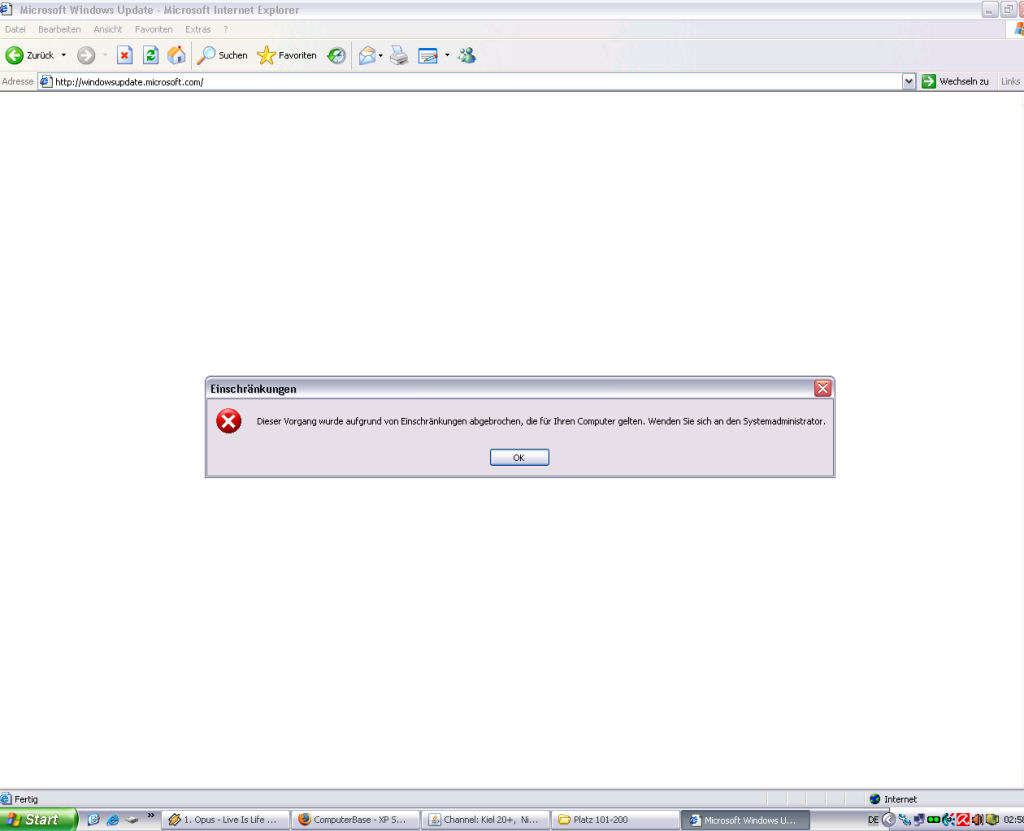Image resolution: width=1024 pixels, height=831 pixels.
Task: Open the Ansicht menu
Action: pyautogui.click(x=108, y=29)
